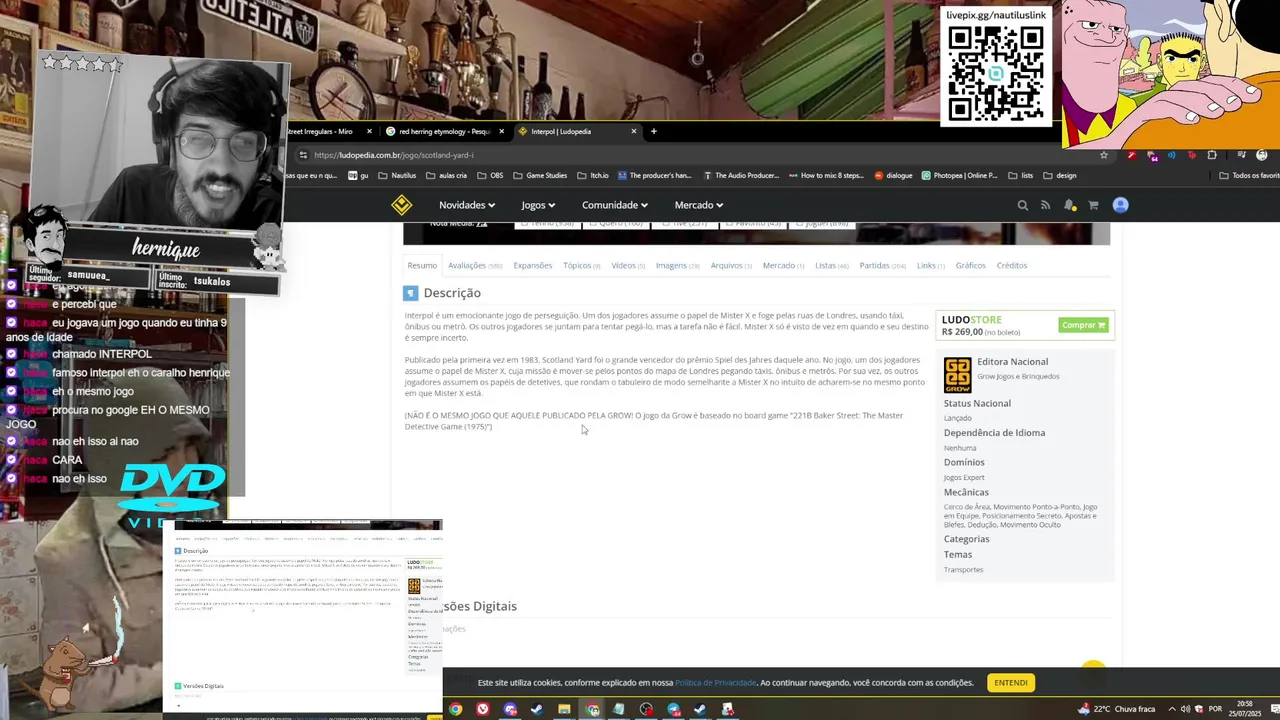Switch to the Gráficos tab

click(970, 265)
